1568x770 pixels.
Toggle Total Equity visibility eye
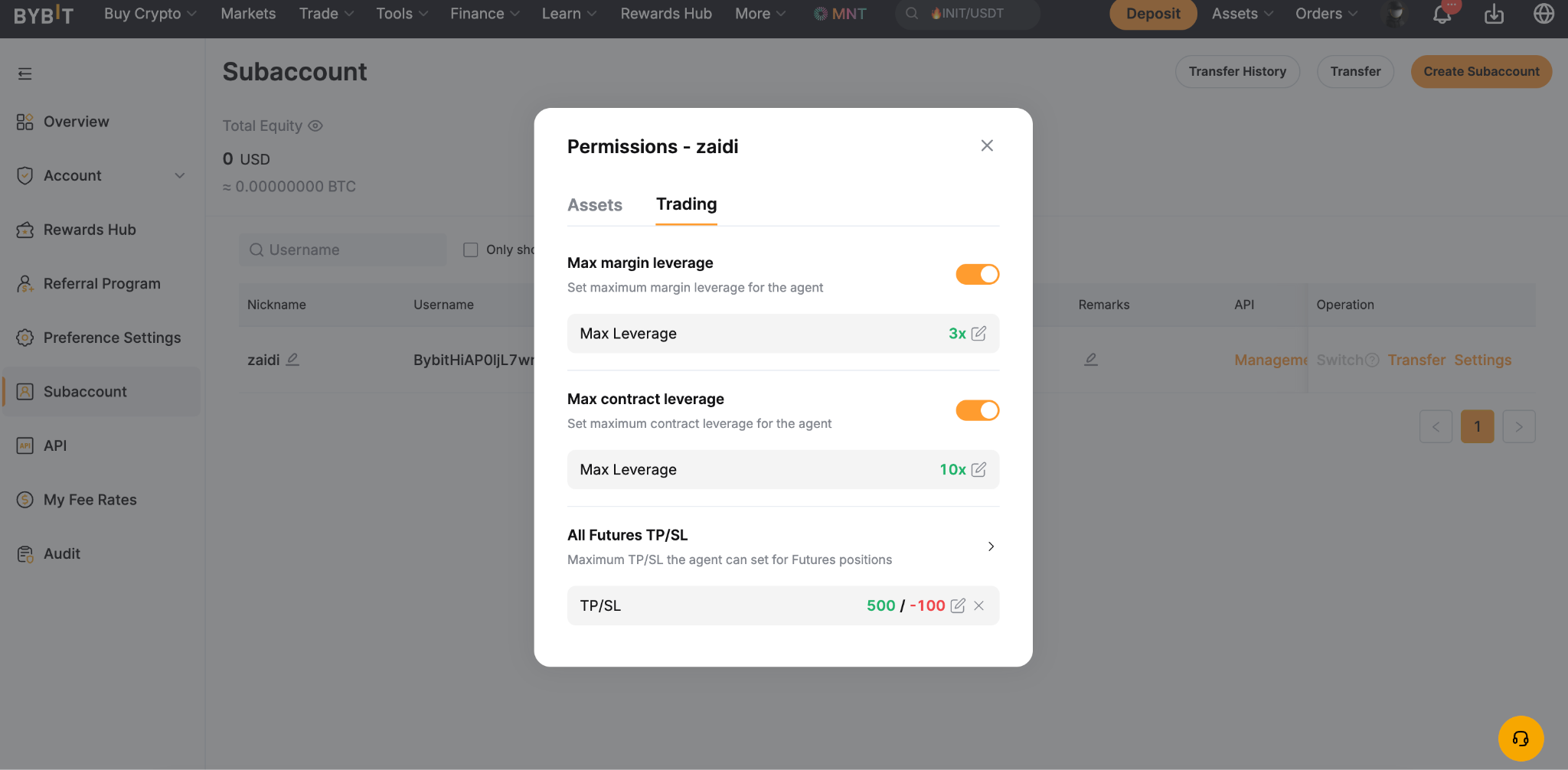click(315, 126)
